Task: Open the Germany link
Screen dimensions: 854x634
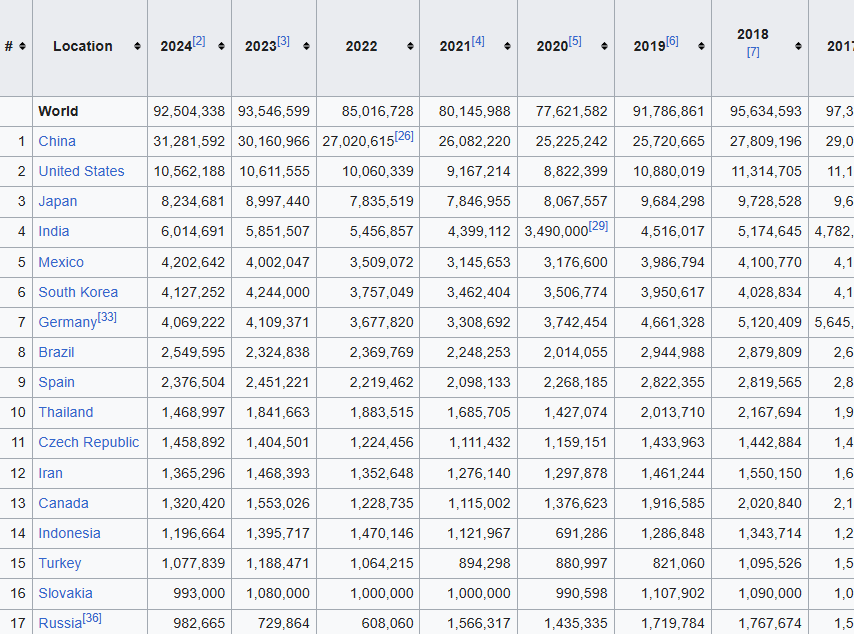Action: click(68, 322)
